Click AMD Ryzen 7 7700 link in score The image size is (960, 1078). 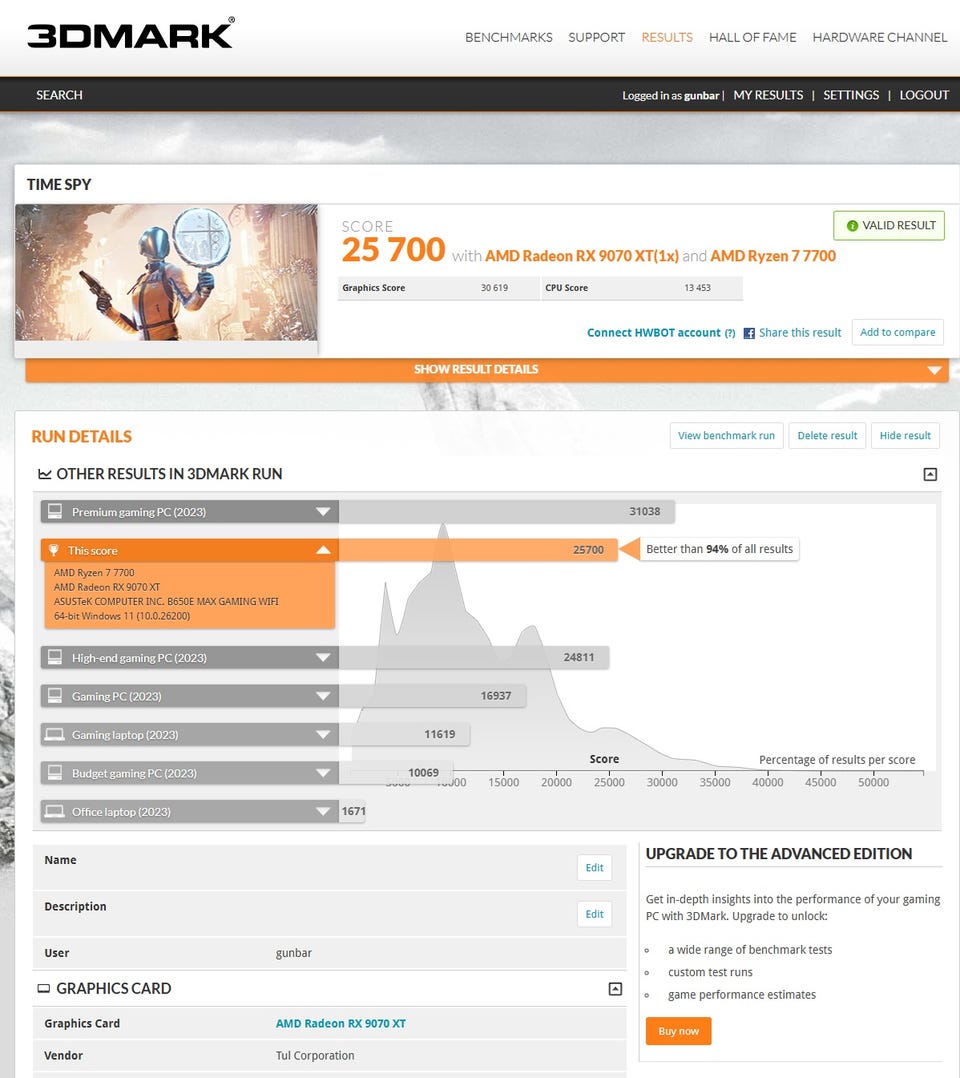[773, 256]
